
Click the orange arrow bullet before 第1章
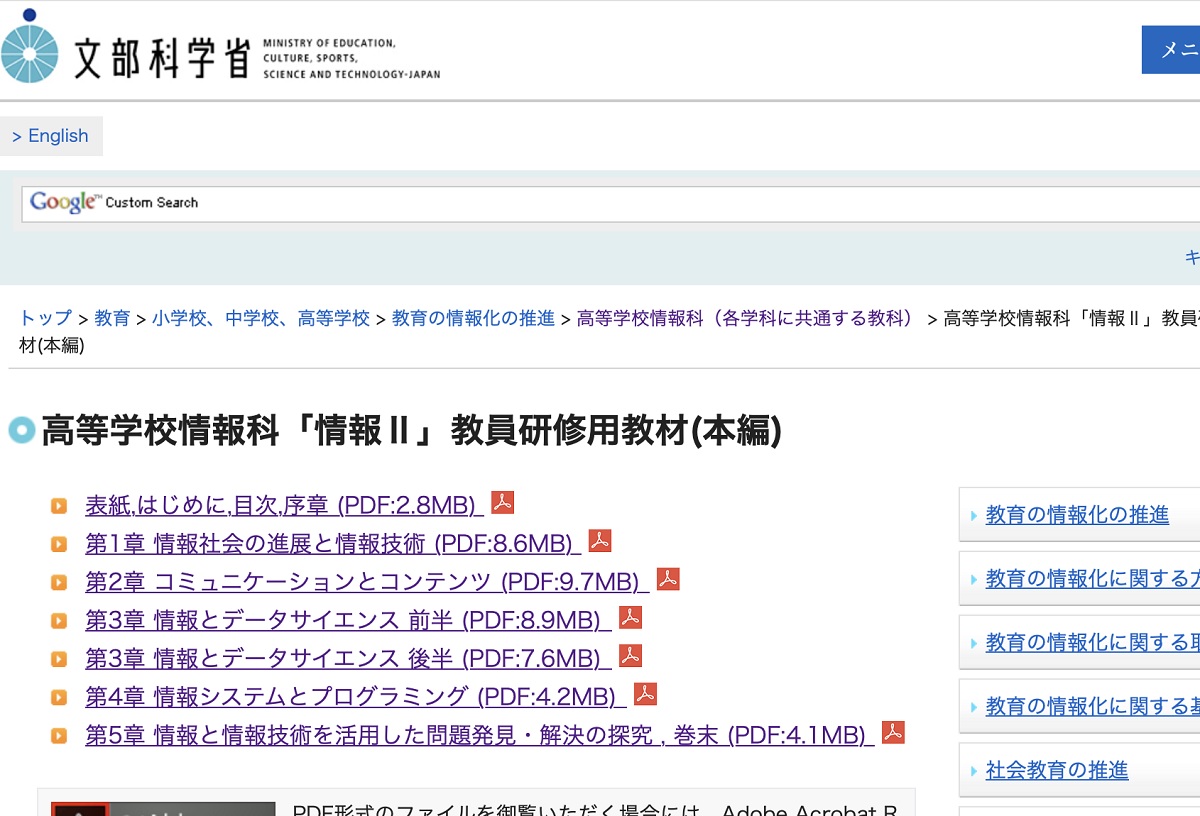60,541
